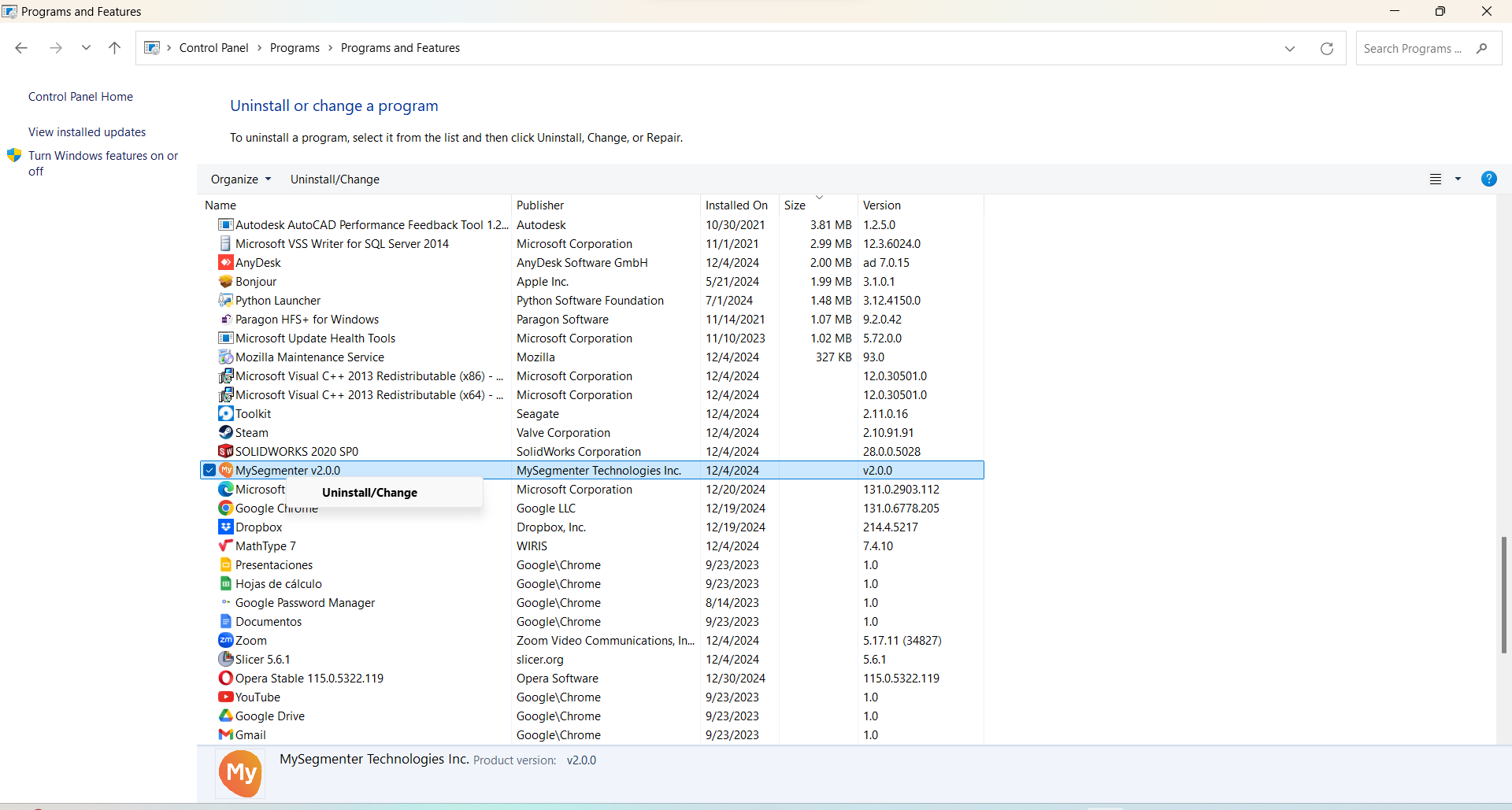1512x810 pixels.
Task: Open the Steam application icon
Action: click(227, 432)
